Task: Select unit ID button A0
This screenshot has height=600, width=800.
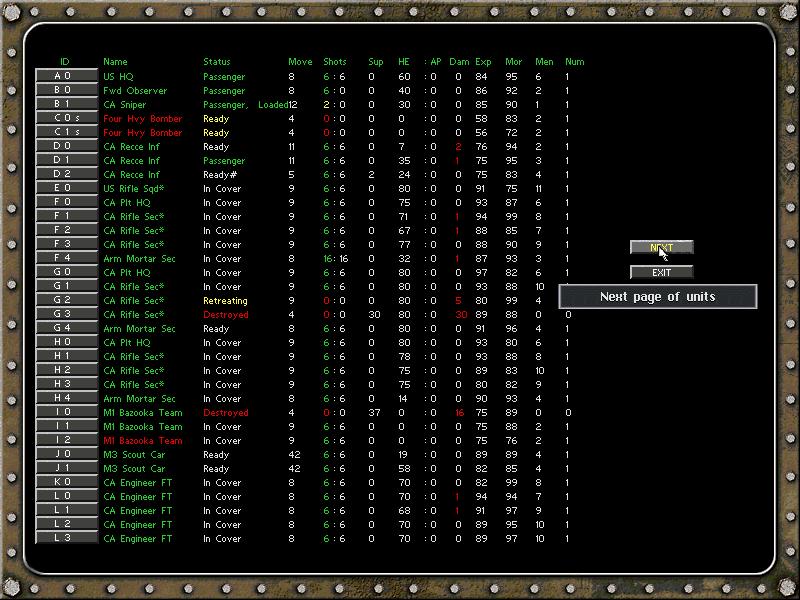Action: (x=67, y=76)
